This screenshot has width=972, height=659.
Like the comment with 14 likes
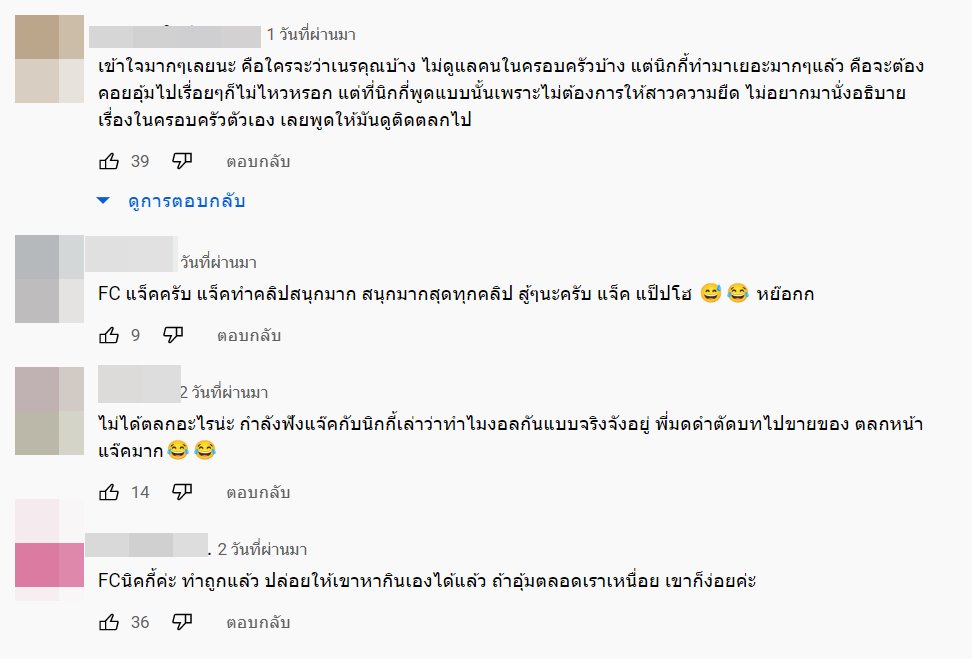pyautogui.click(x=109, y=491)
